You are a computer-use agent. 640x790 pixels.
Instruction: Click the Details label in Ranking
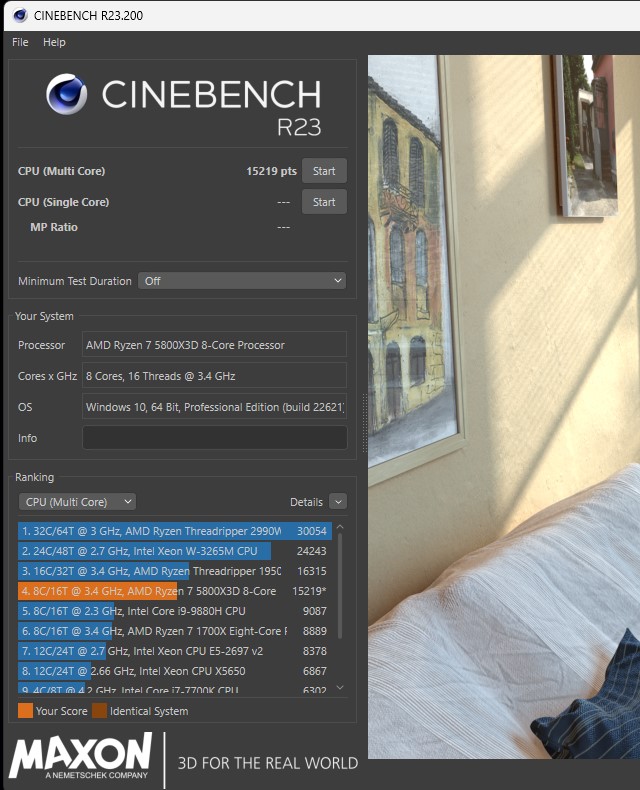coord(306,502)
